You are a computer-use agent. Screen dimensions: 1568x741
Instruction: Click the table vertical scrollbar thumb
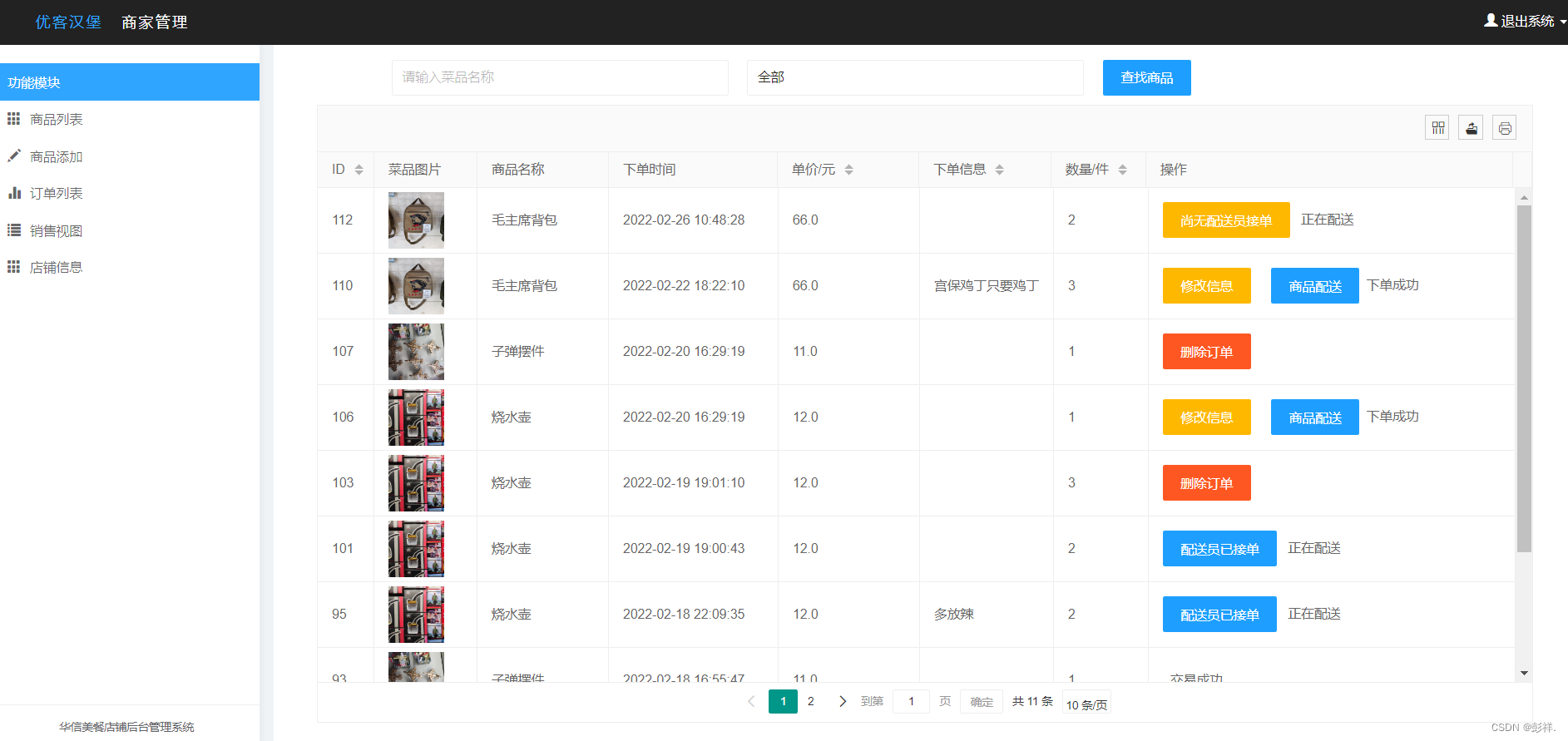(x=1524, y=378)
